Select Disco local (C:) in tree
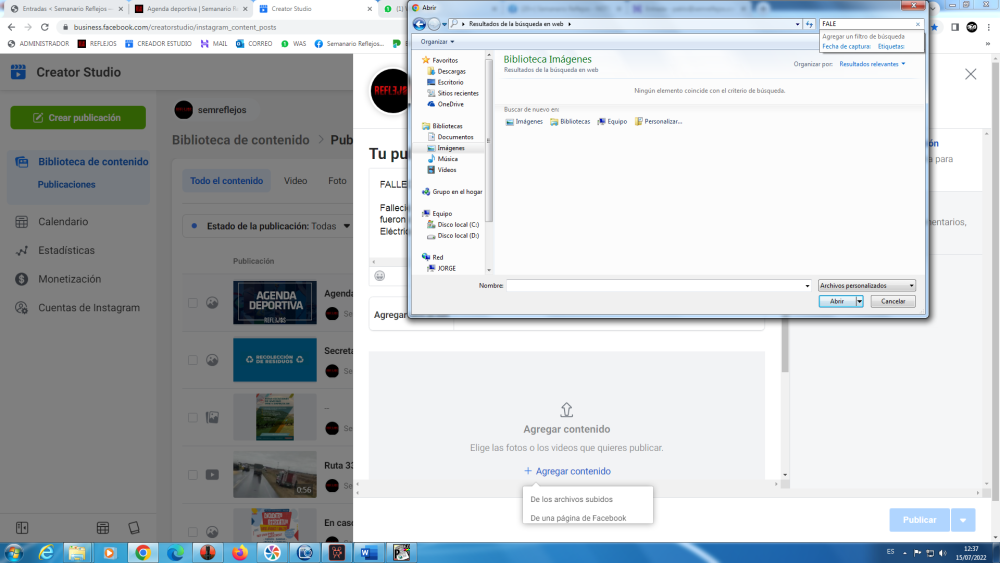 (453, 224)
